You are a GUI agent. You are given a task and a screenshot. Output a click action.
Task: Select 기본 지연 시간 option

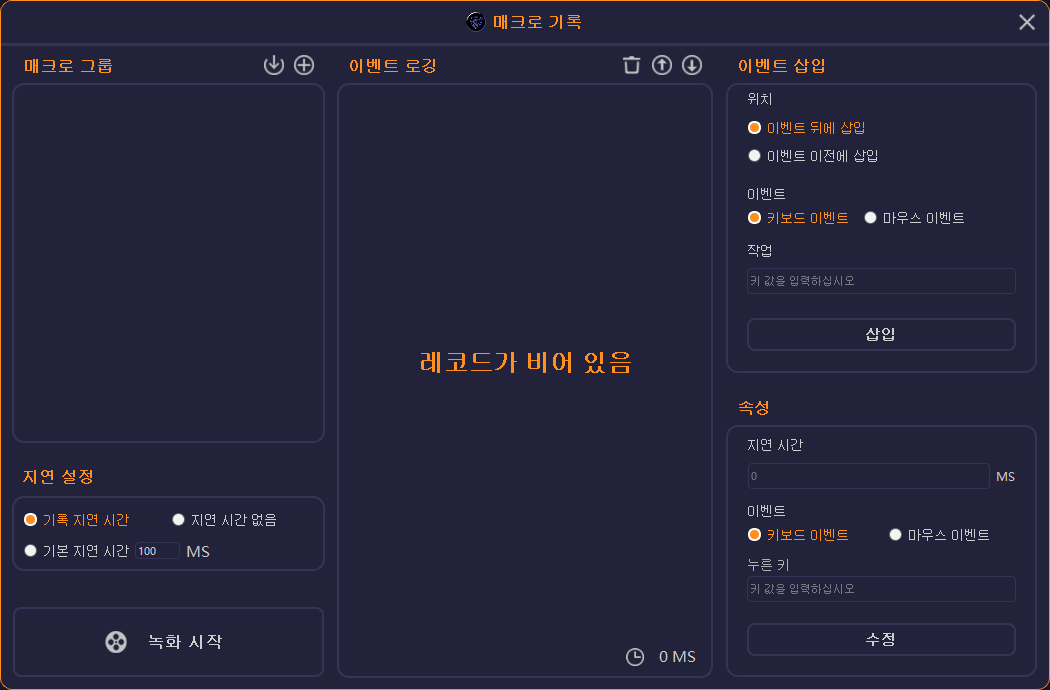[x=76, y=551]
